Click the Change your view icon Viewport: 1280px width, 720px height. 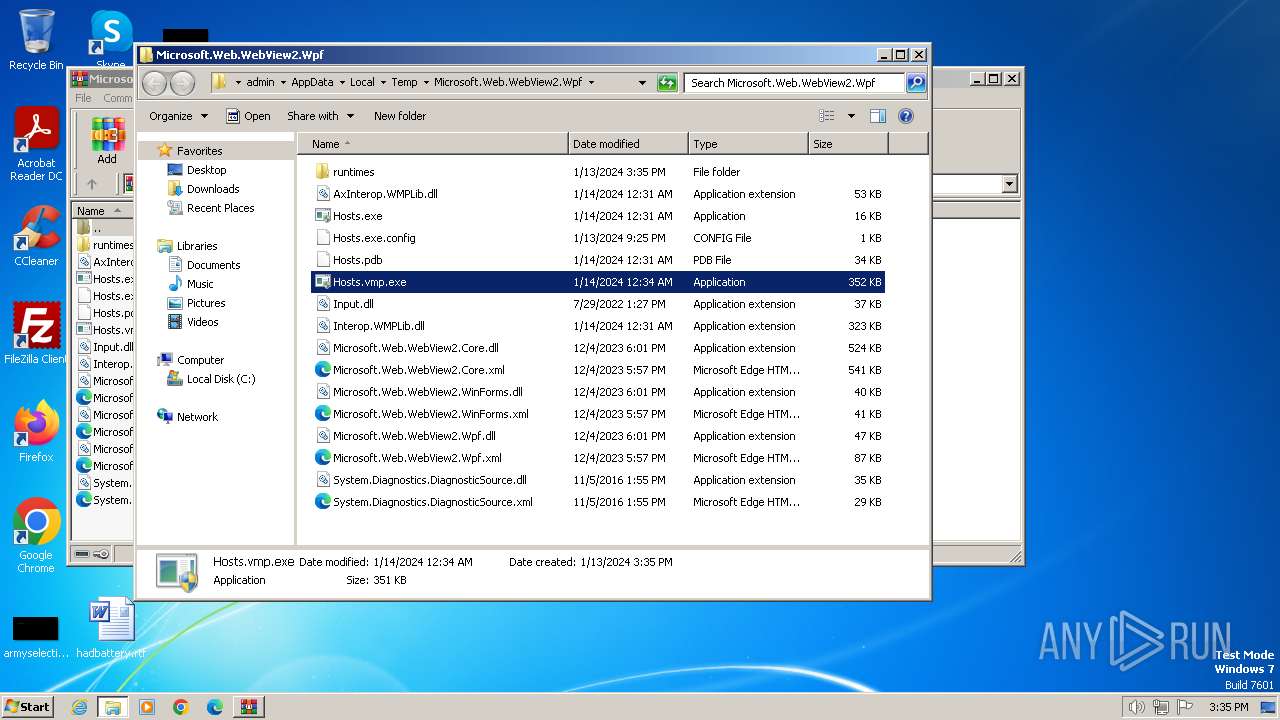(x=827, y=116)
